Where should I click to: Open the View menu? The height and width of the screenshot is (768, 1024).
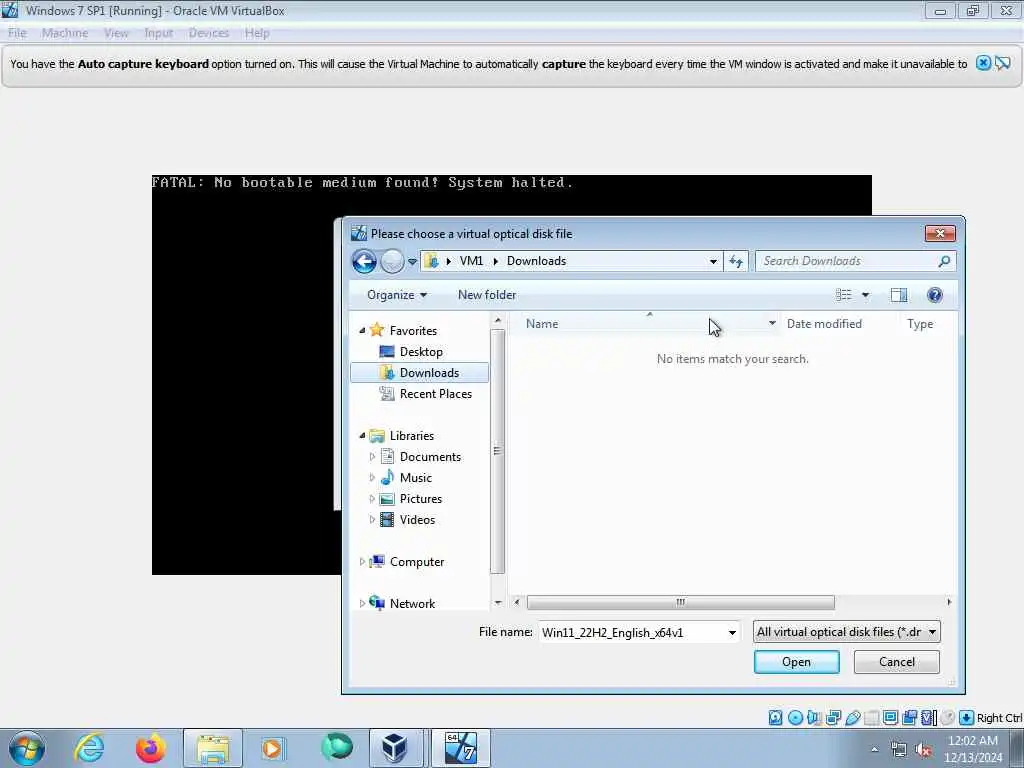116,33
